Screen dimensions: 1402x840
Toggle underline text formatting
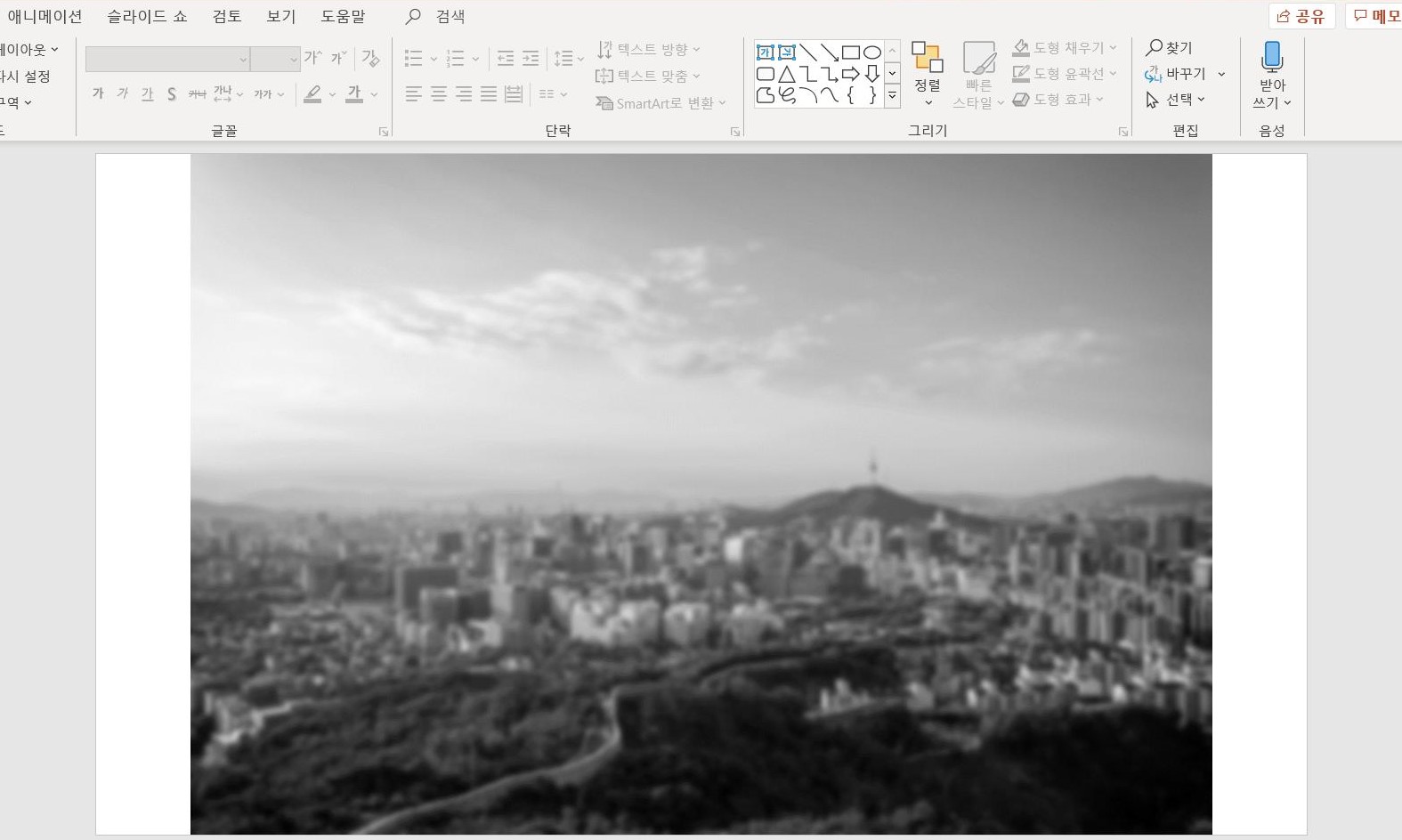point(147,94)
